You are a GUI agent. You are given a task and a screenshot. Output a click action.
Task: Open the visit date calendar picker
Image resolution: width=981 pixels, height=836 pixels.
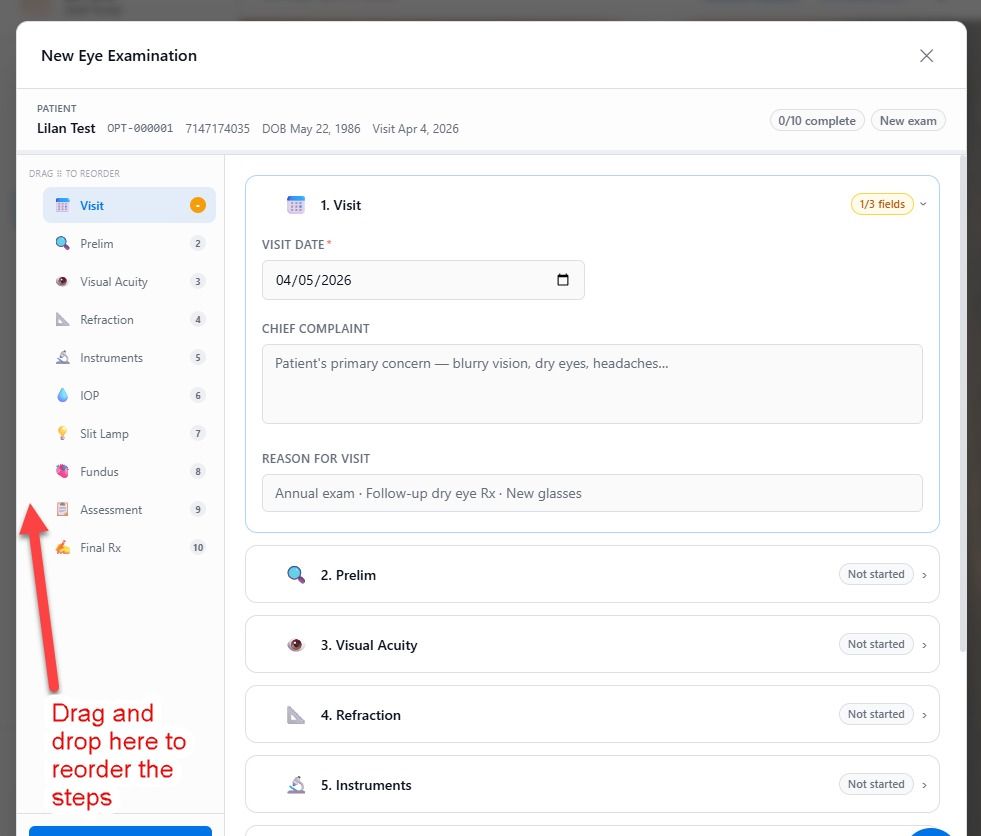(563, 280)
